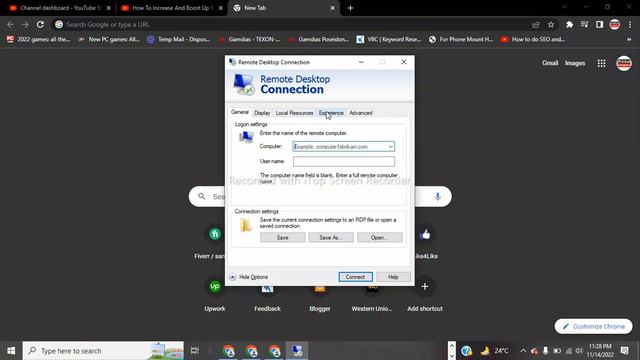Screen dimensions: 640x360
Task: Share this page icon in address bar
Action: tap(536, 24)
